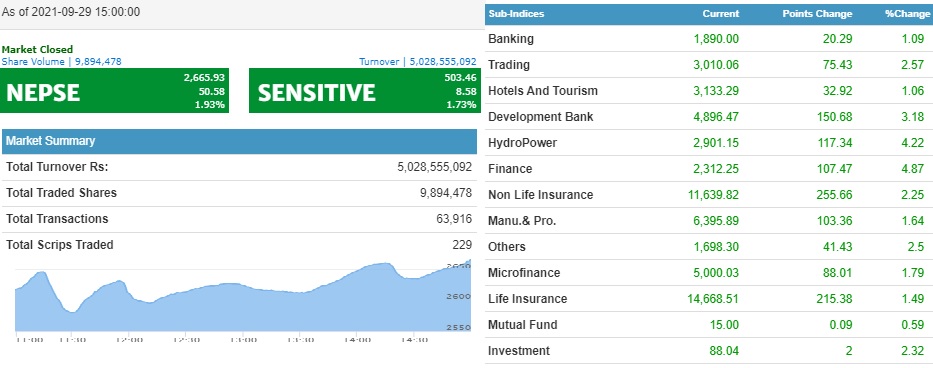Click the HydroPower row name
Screen dimensions: 933x368
522,143
